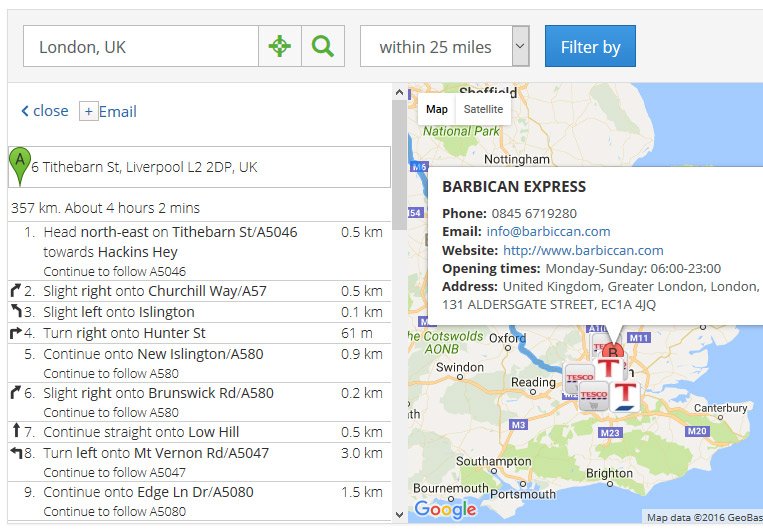
Task: Click into the London, UK search field
Action: click(141, 46)
